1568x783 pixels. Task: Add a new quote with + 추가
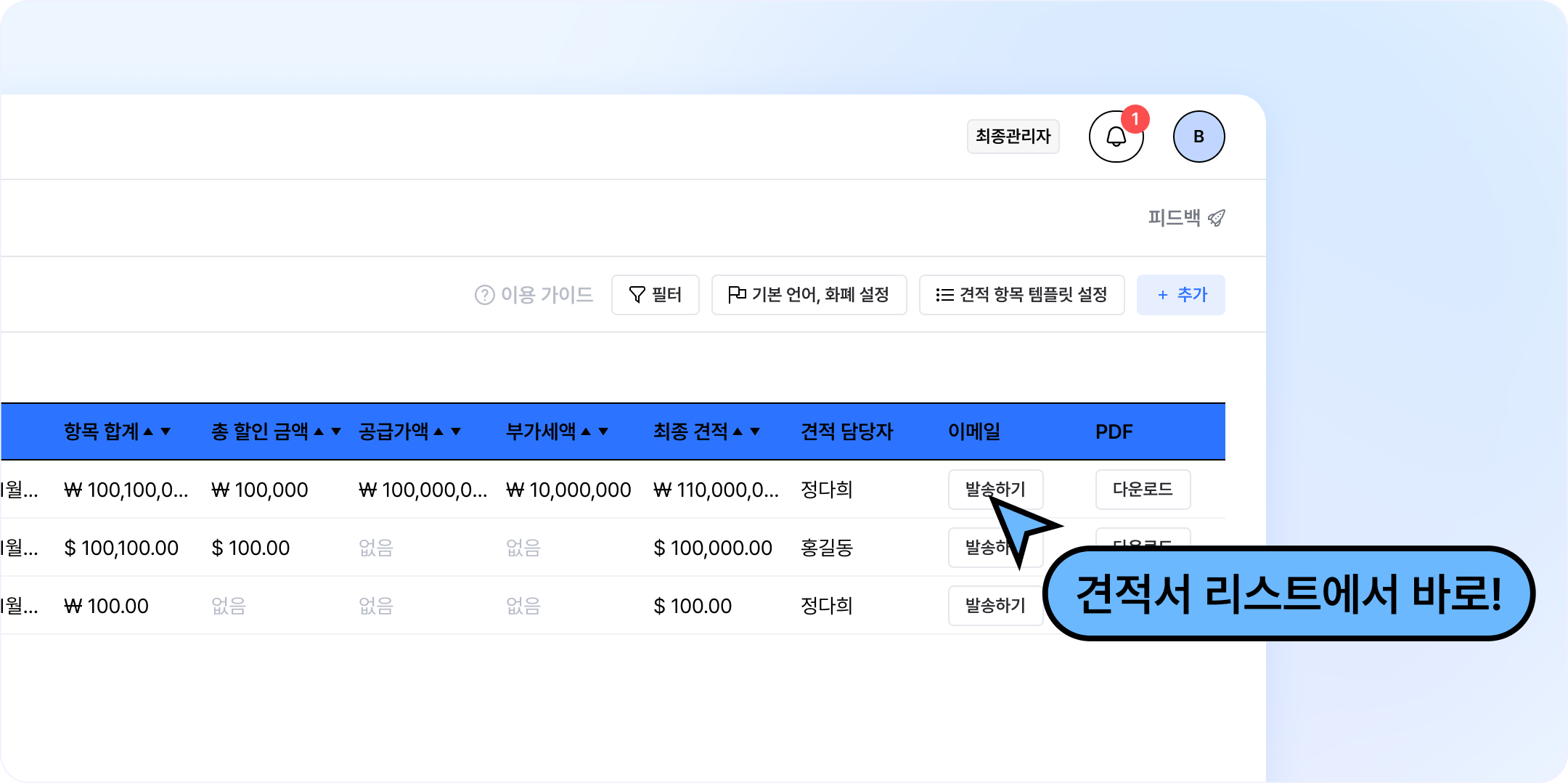click(1180, 295)
